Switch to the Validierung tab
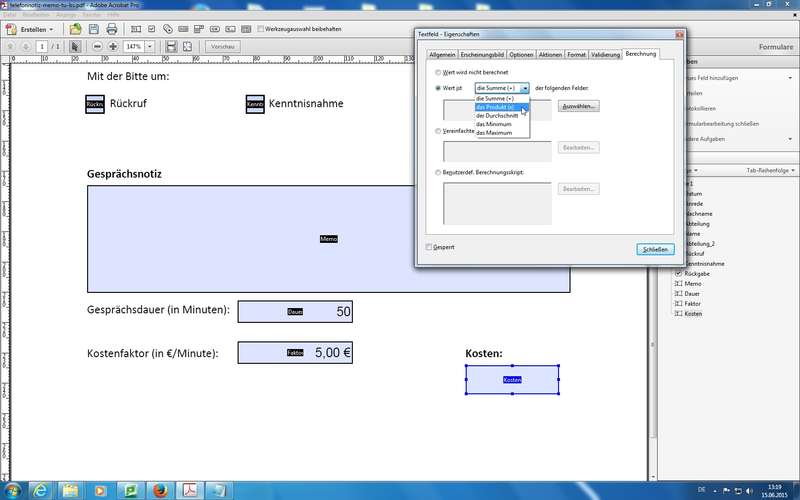The image size is (800, 500). (606, 55)
